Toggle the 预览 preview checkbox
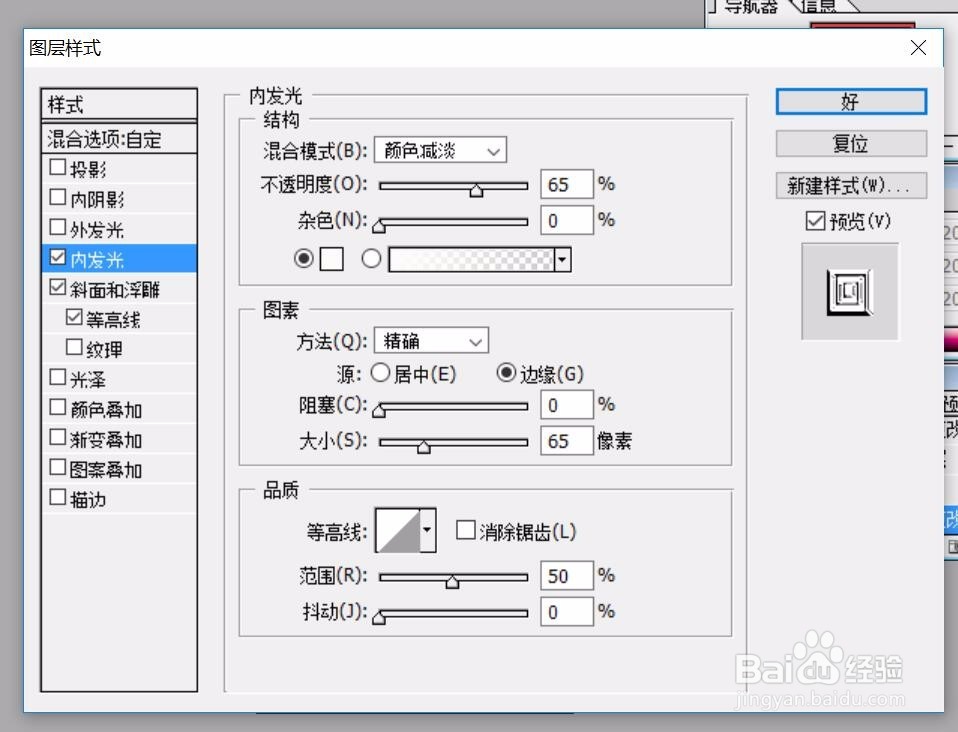The image size is (958, 732). point(815,221)
